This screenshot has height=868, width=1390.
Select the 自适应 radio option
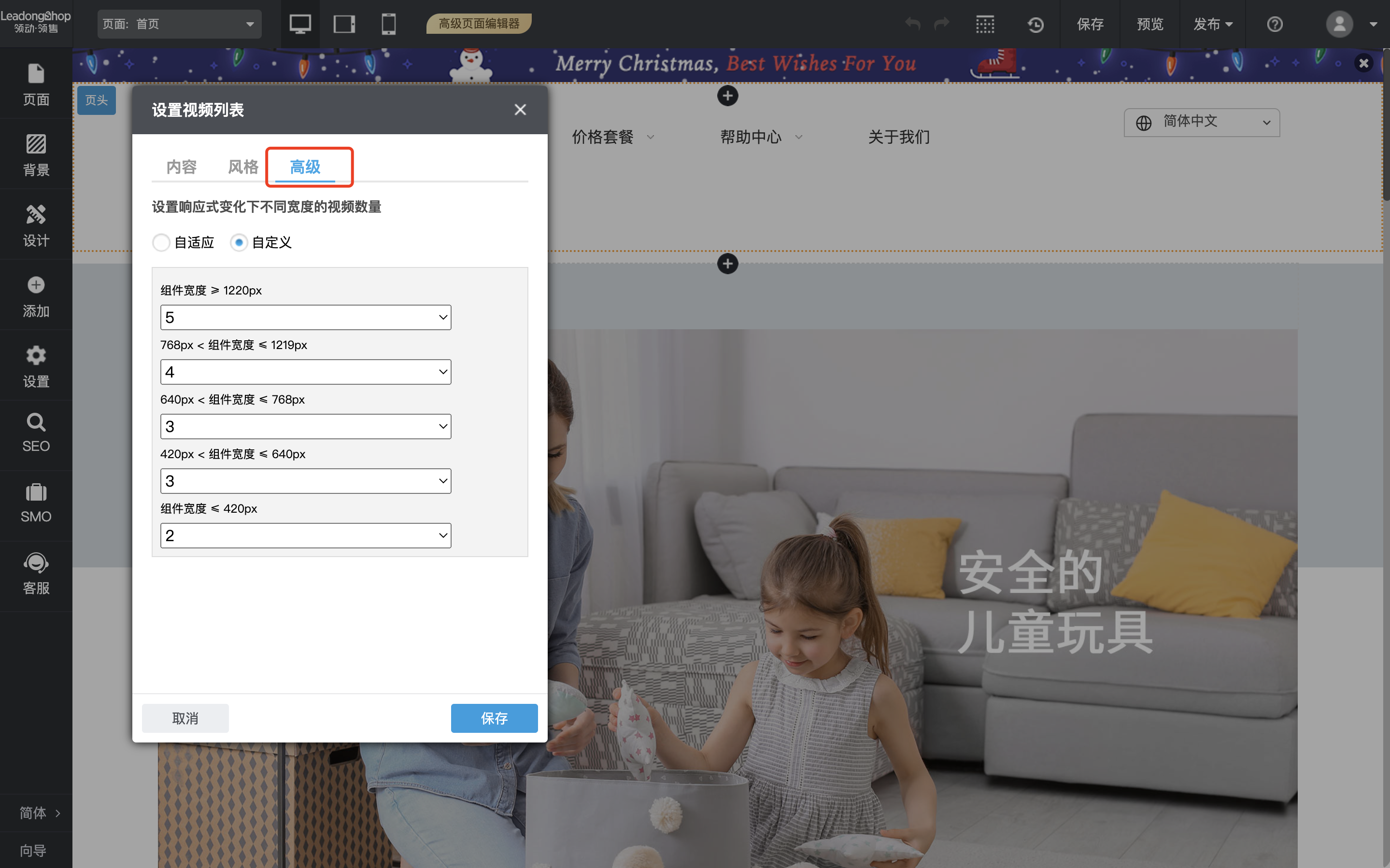[161, 242]
